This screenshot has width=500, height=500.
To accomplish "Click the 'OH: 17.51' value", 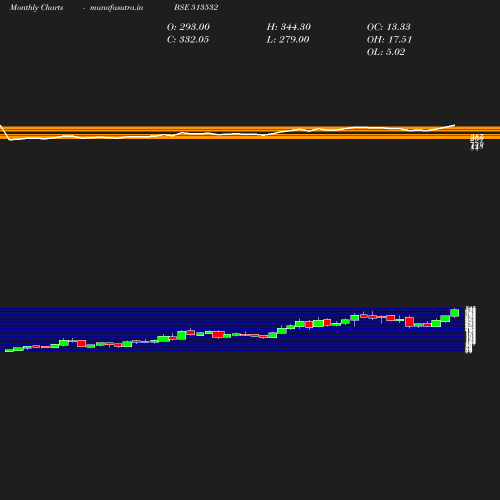I will tap(389, 39).
